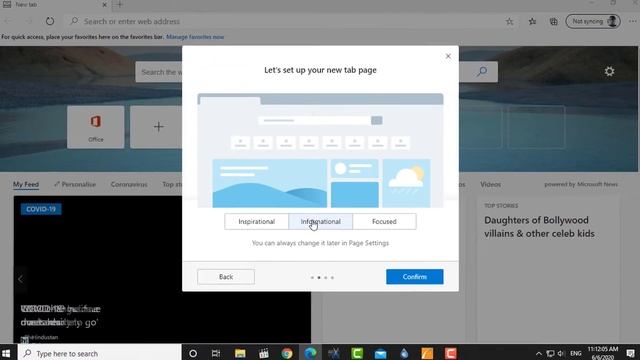This screenshot has height=360, width=640.
Task: Click the Type here to search box
Action: point(100,353)
